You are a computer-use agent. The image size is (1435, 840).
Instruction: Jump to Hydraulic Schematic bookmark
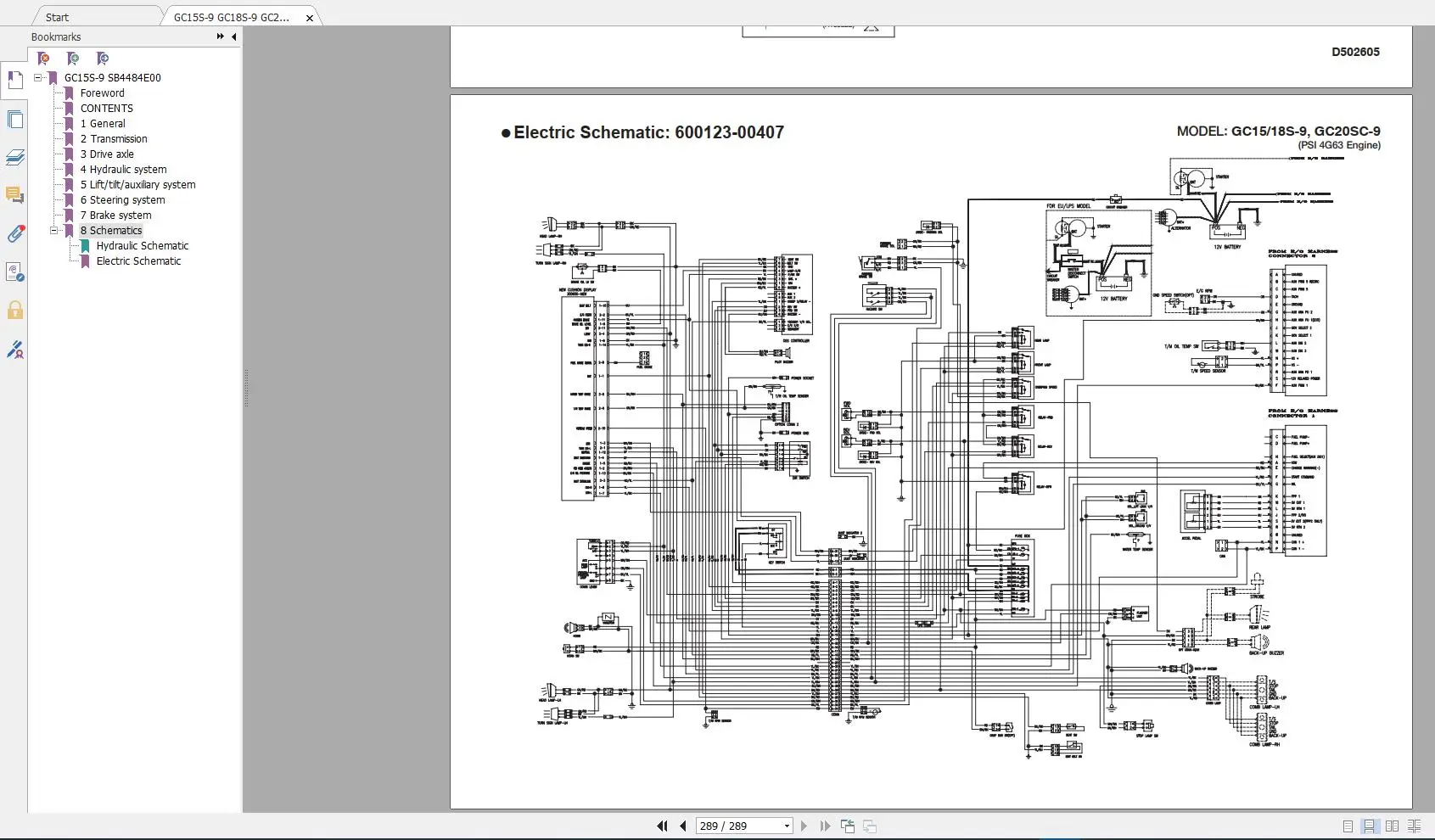click(x=142, y=246)
